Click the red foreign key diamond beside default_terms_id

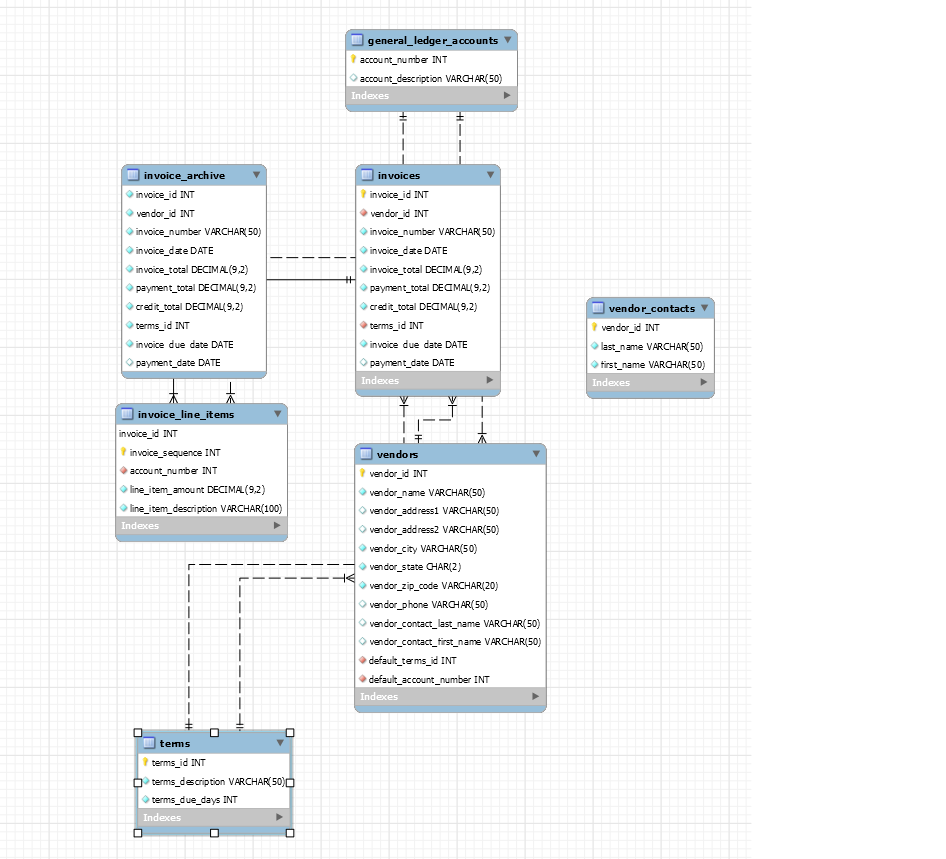tap(363, 660)
